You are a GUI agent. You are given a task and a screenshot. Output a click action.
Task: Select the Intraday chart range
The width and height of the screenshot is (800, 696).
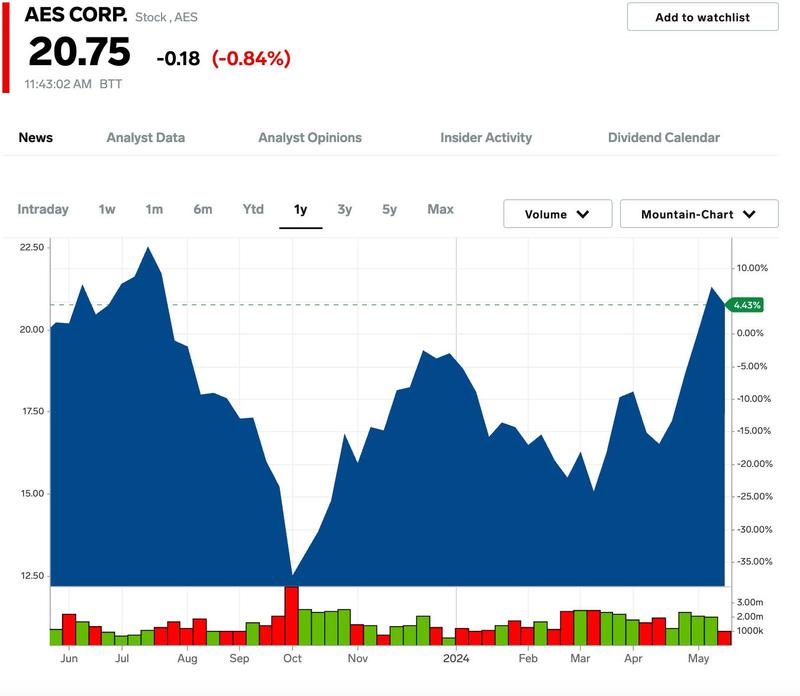[43, 209]
